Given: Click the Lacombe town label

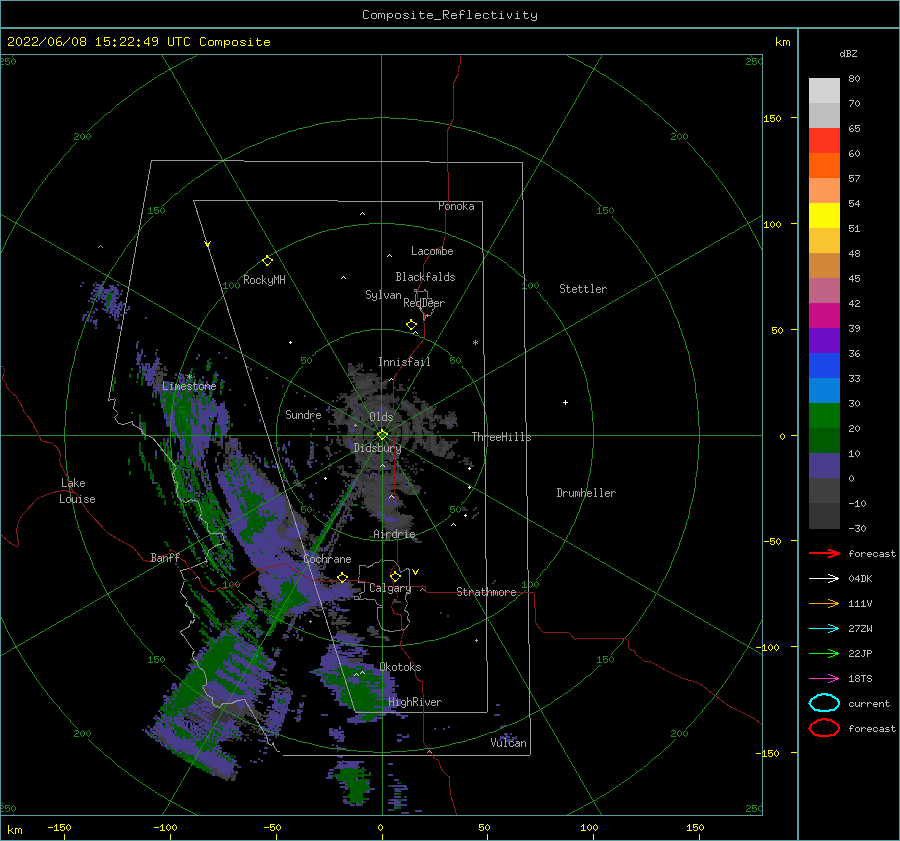Looking at the screenshot, I should coord(432,251).
